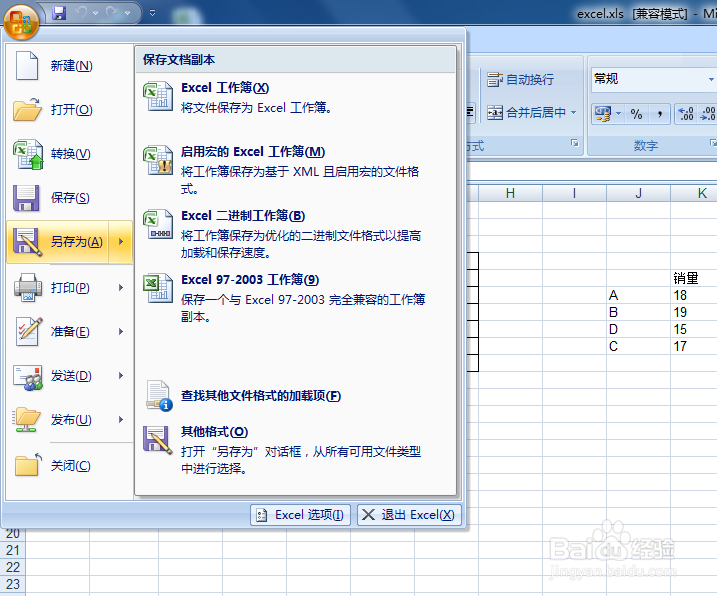The image size is (717, 596).
Task: Click the 转换 convert icon
Action: [x=28, y=154]
